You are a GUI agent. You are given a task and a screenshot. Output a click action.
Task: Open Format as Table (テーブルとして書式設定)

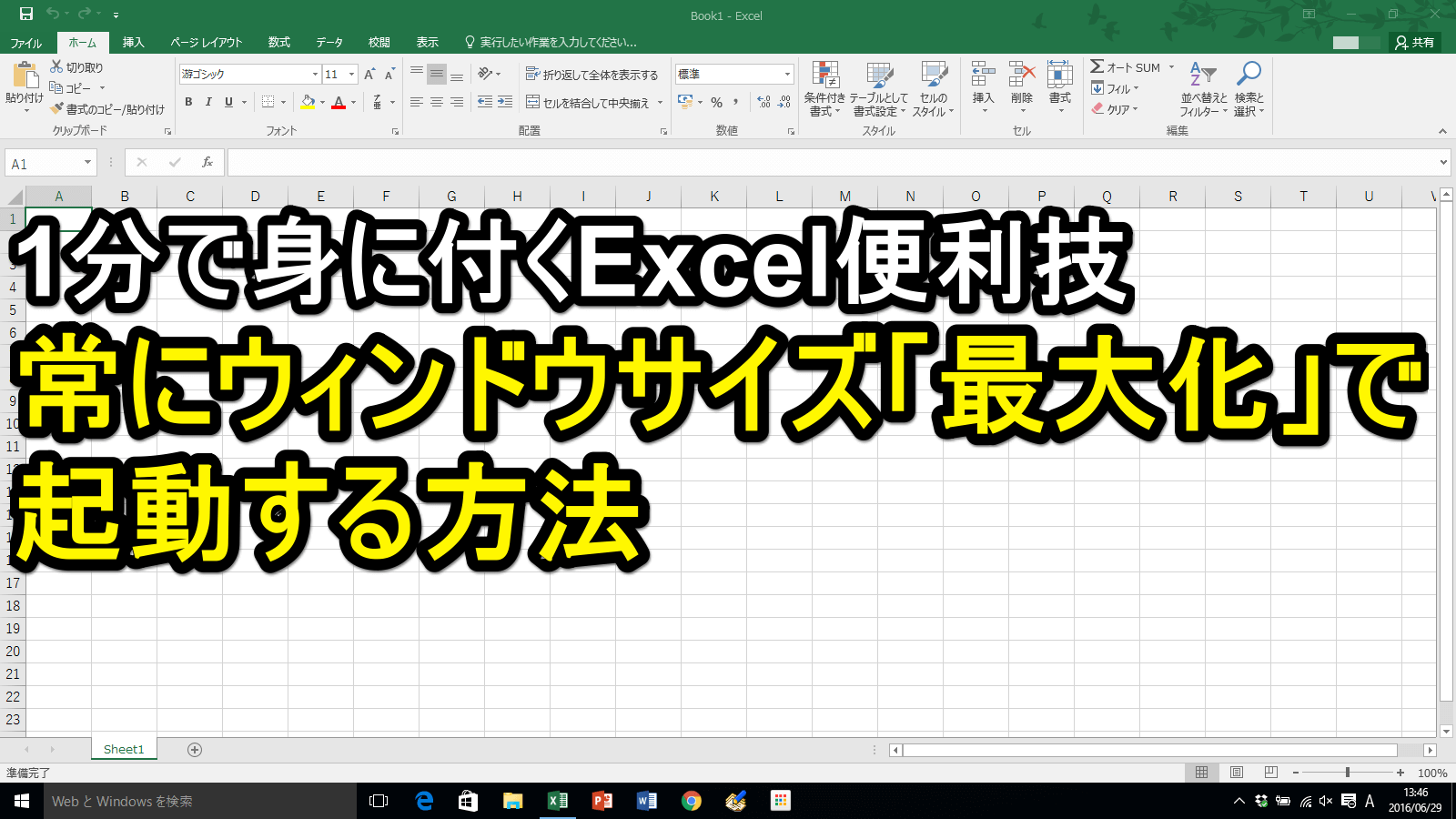tap(879, 89)
